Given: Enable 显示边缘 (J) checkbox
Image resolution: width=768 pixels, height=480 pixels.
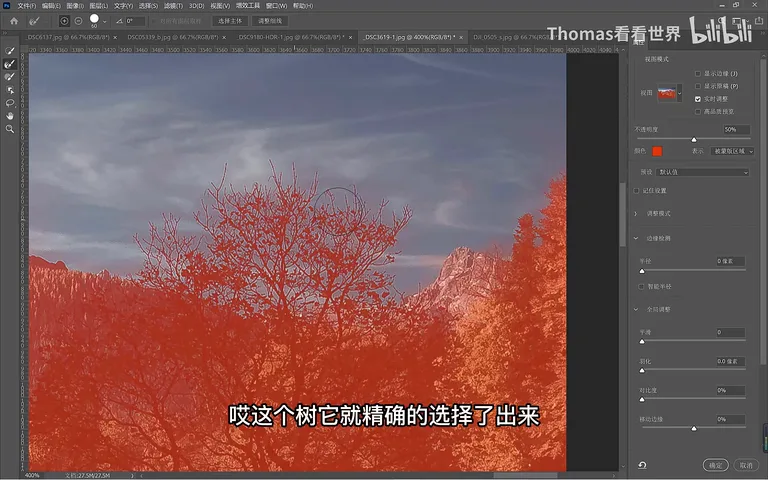Looking at the screenshot, I should click(697, 73).
